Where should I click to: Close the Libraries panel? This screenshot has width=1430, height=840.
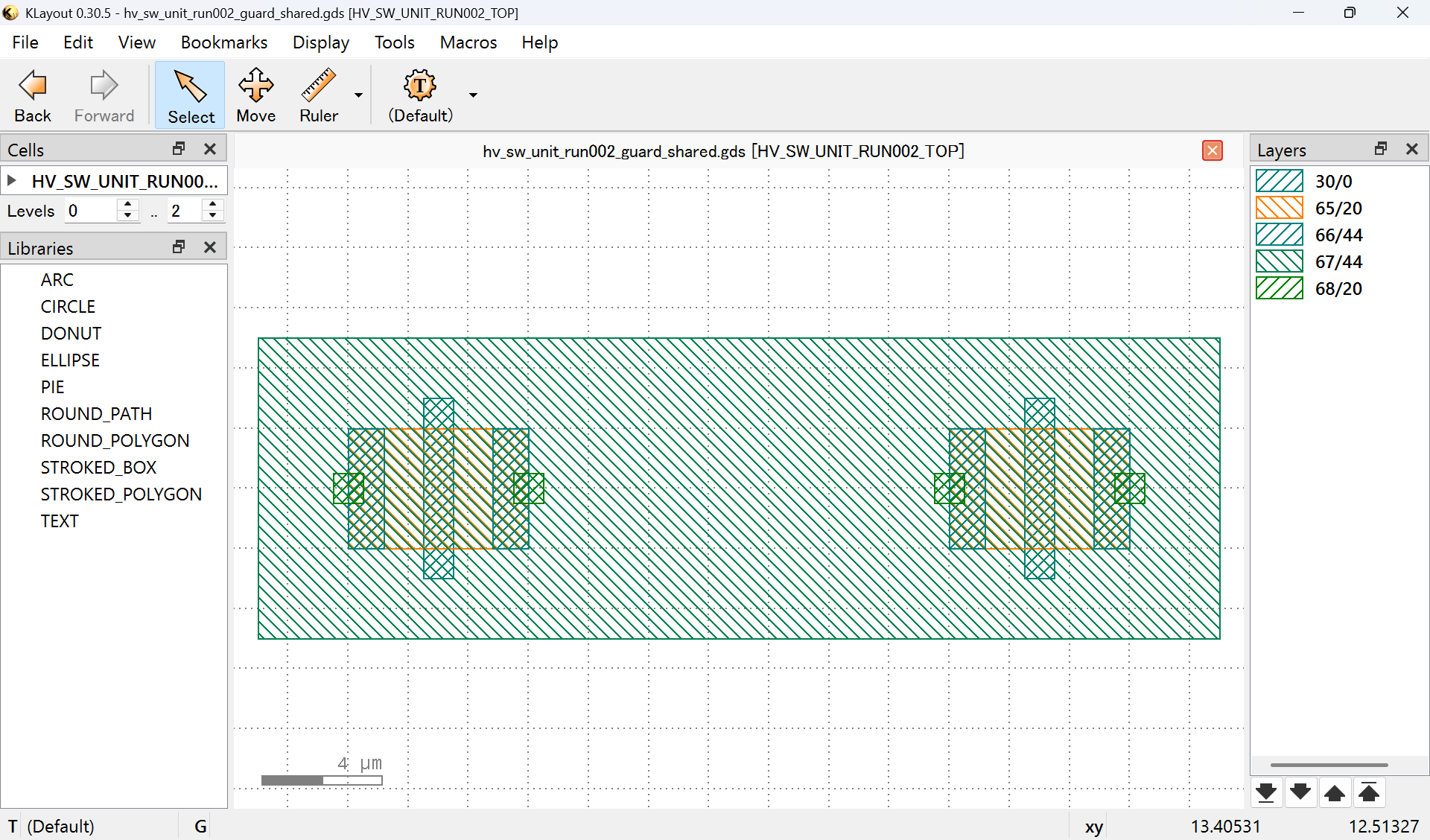210,247
